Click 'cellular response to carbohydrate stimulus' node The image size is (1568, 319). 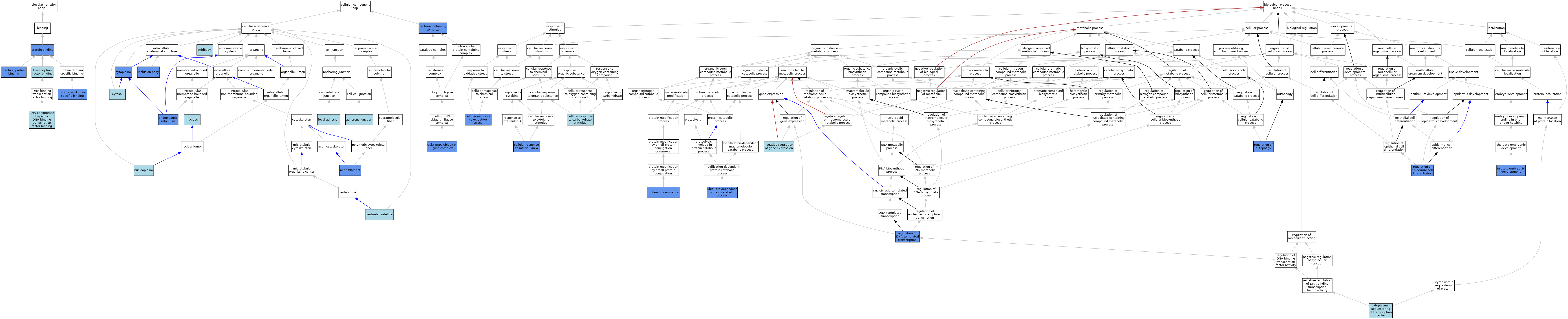click(x=580, y=119)
